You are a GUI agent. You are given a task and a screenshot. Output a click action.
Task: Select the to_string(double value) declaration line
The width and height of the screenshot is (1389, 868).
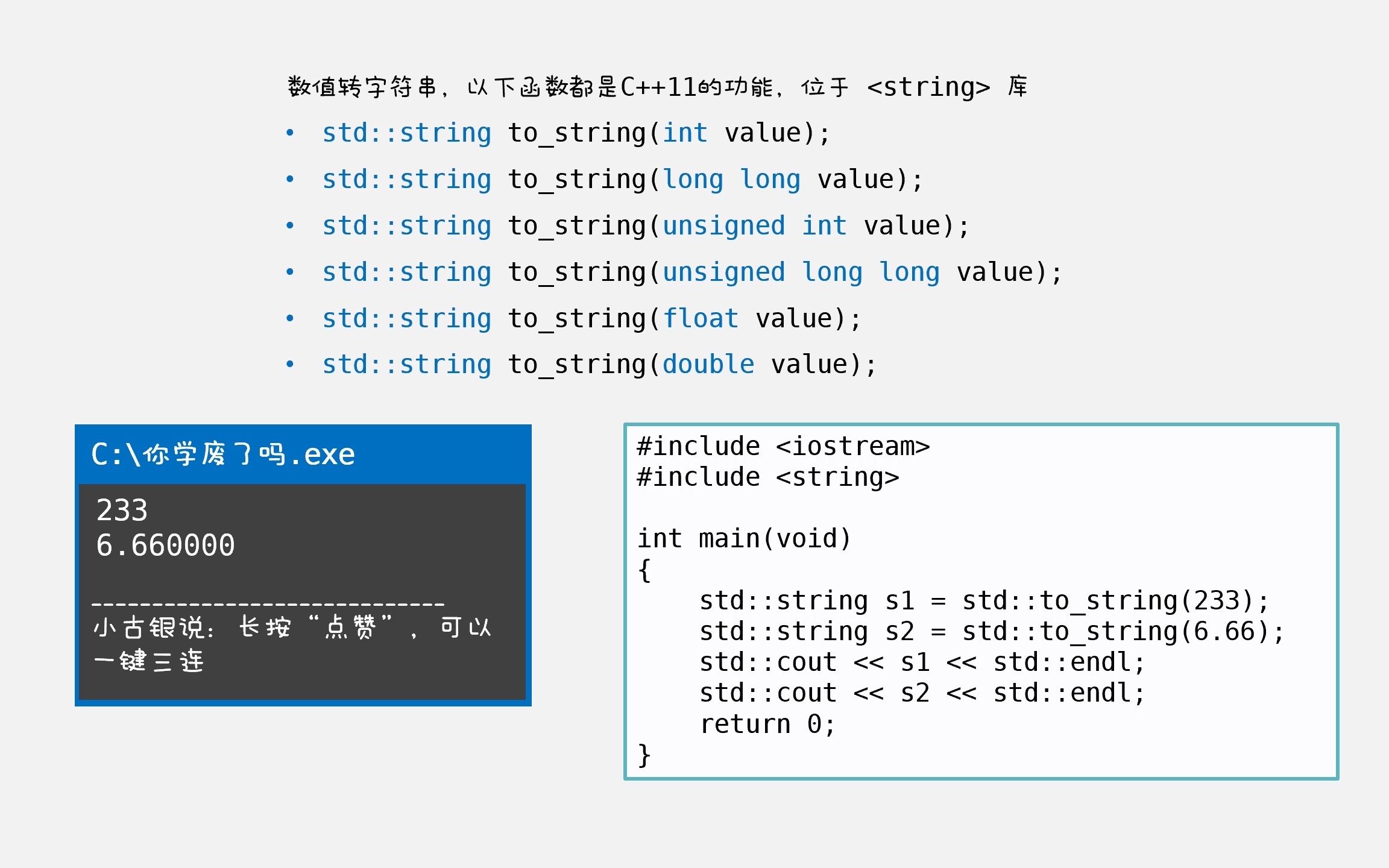pyautogui.click(x=599, y=365)
